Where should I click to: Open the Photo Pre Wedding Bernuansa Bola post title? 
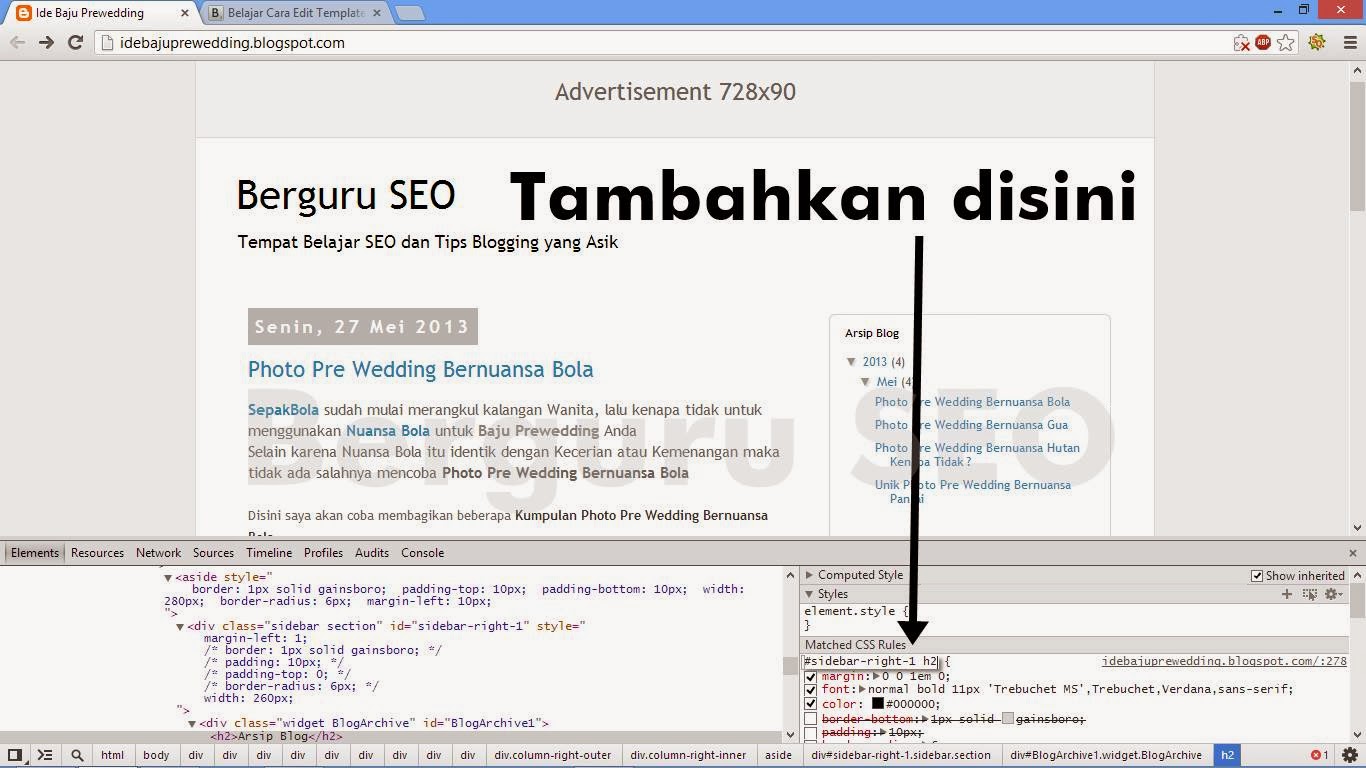[421, 369]
